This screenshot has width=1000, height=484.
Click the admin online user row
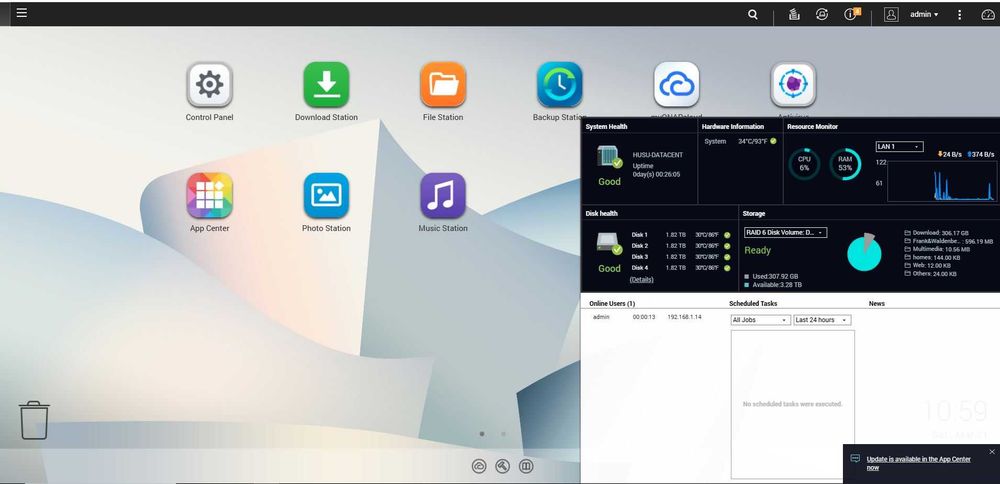tap(647, 317)
